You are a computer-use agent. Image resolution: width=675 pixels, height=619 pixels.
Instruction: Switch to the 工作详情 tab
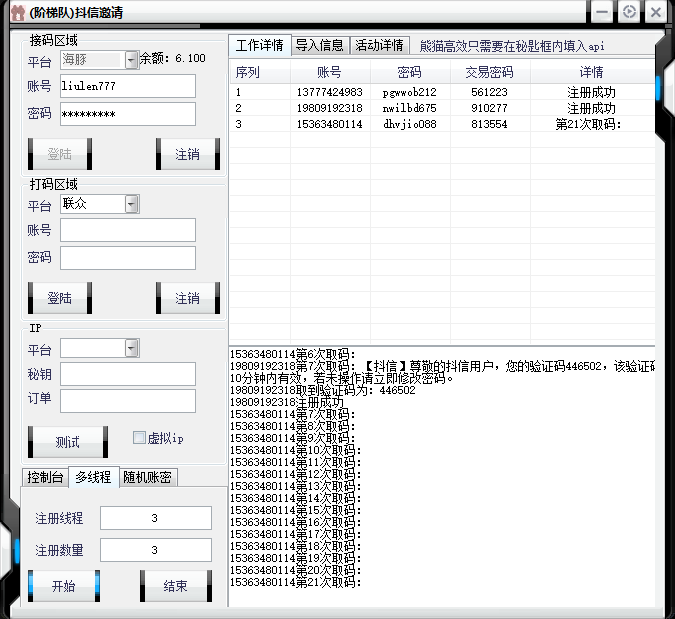[260, 45]
